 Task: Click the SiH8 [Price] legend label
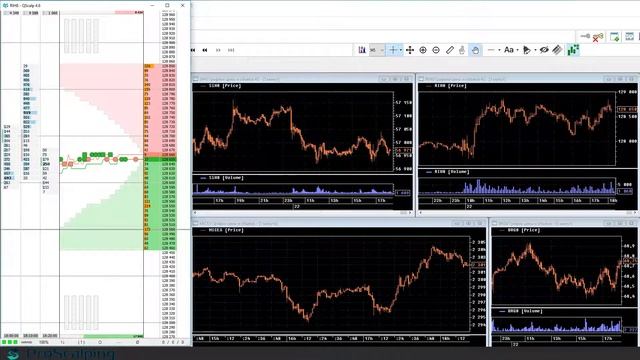(225, 86)
